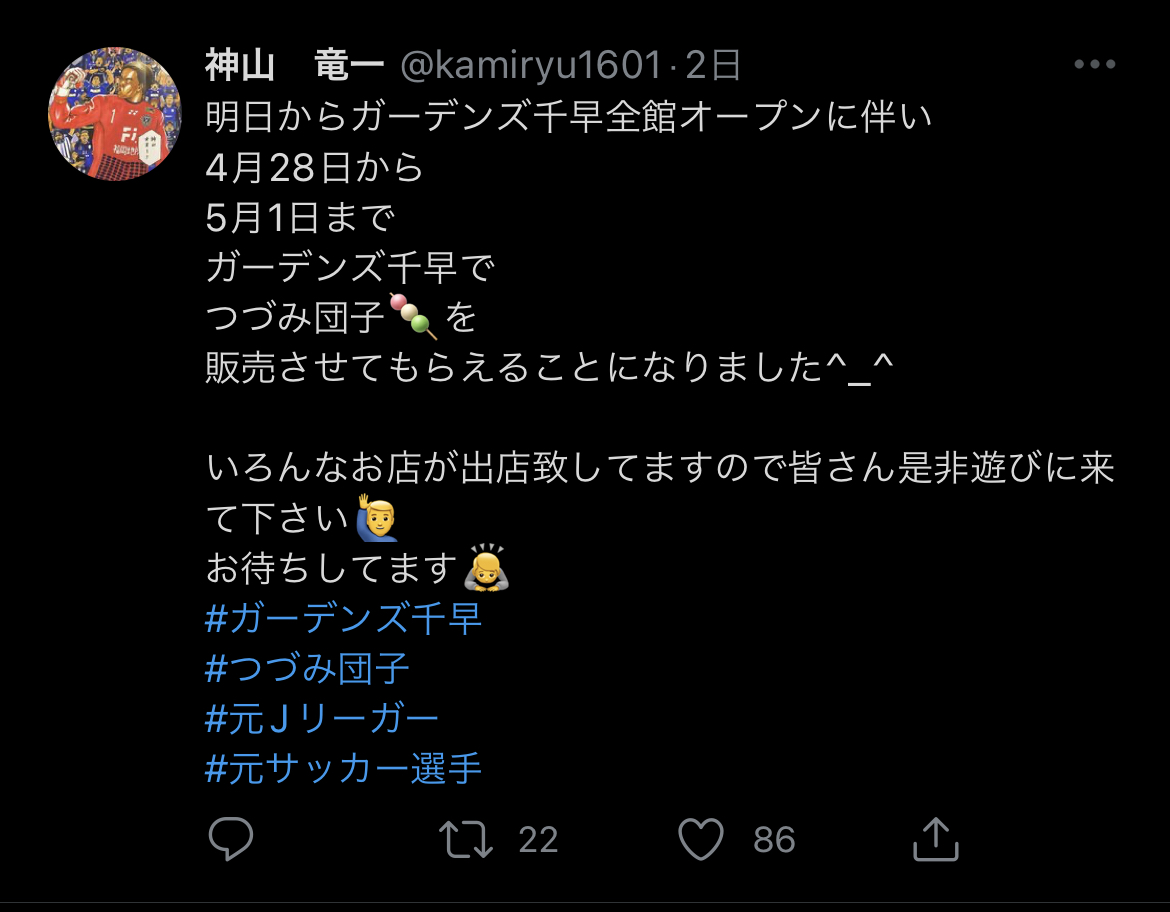Open the goalkeeper profile avatar
The width and height of the screenshot is (1170, 912).
(115, 113)
